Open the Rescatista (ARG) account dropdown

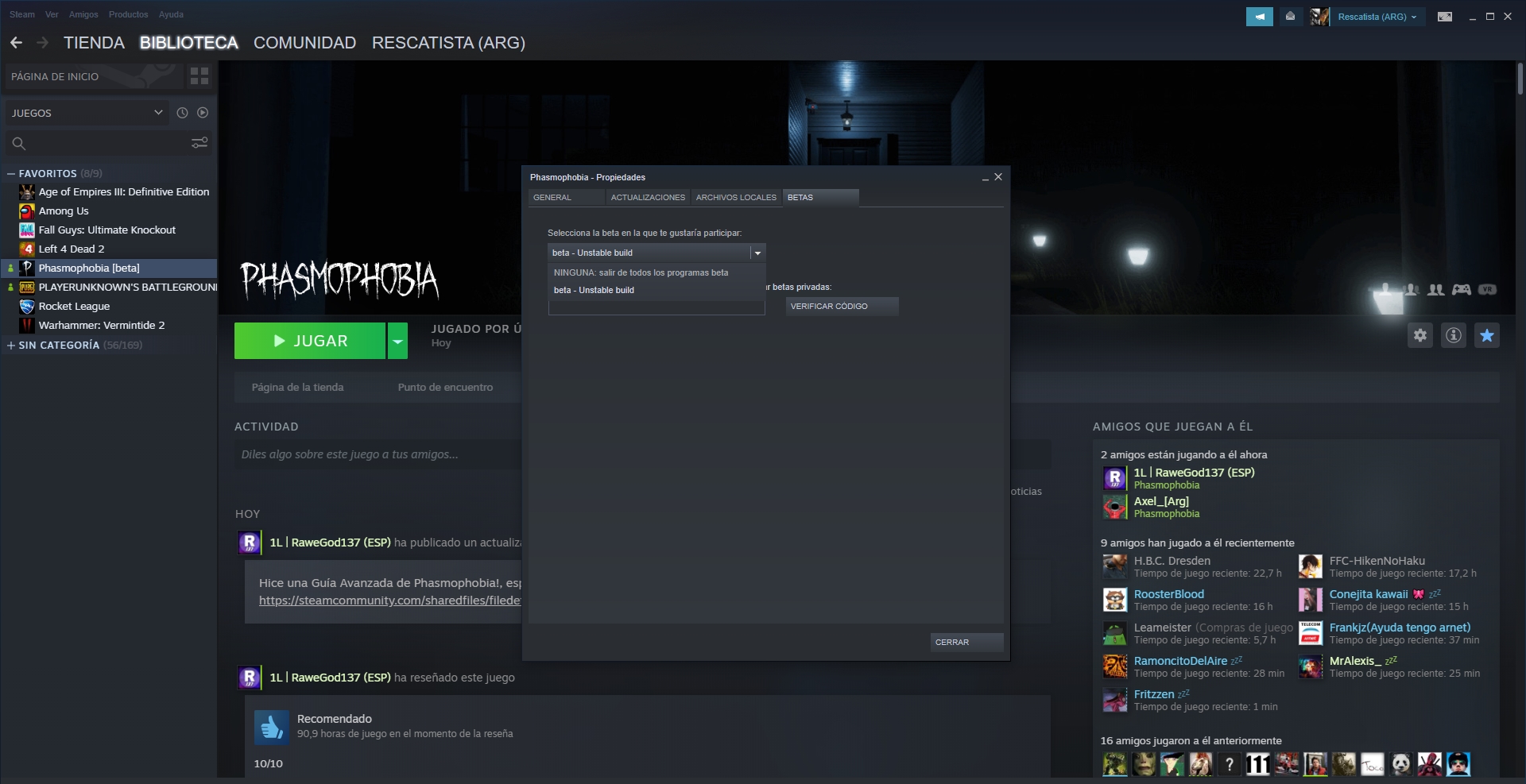1377,17
